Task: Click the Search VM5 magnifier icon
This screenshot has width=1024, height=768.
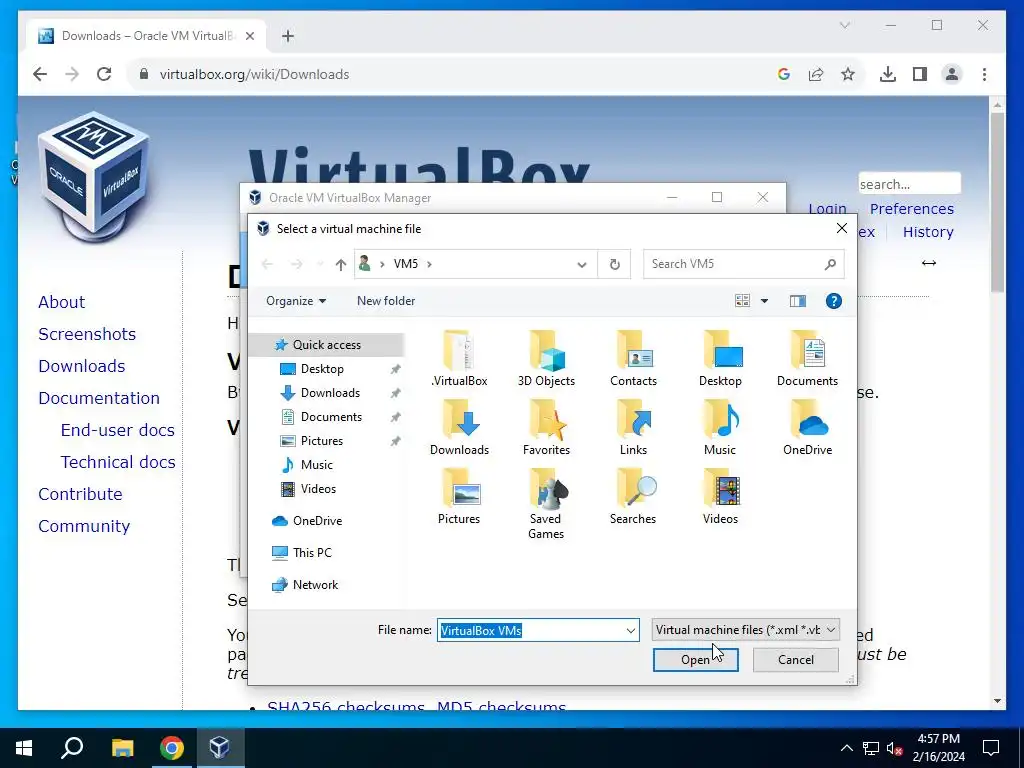Action: click(830, 264)
